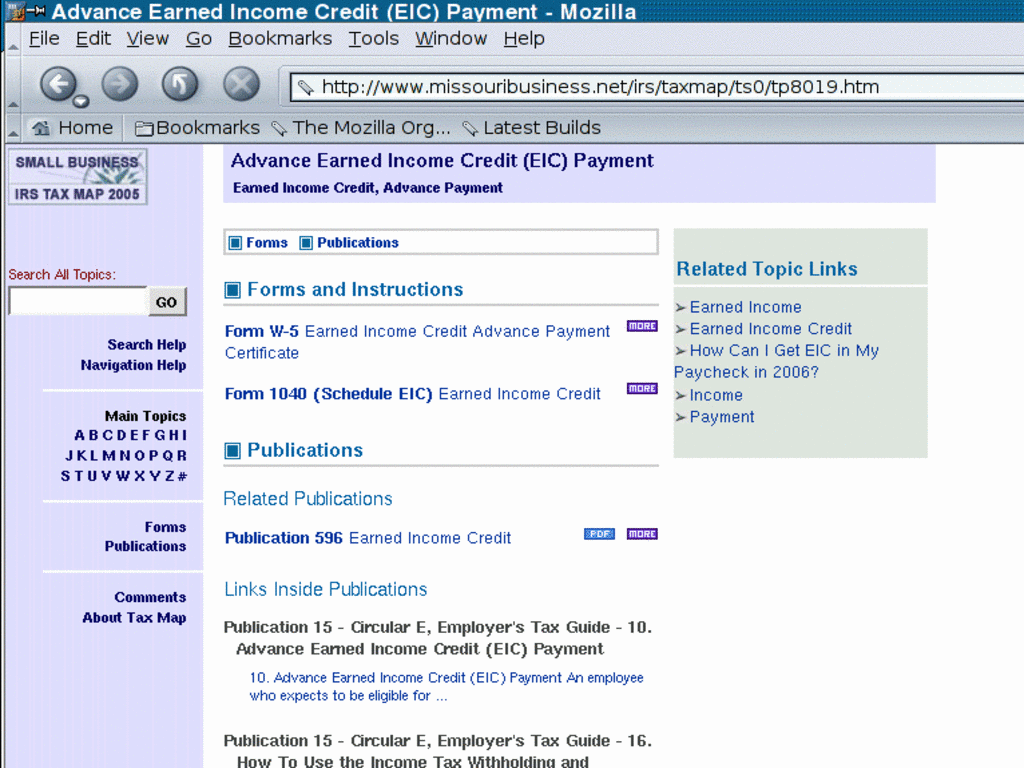Open the File menu
This screenshot has height=768, width=1024.
[44, 39]
